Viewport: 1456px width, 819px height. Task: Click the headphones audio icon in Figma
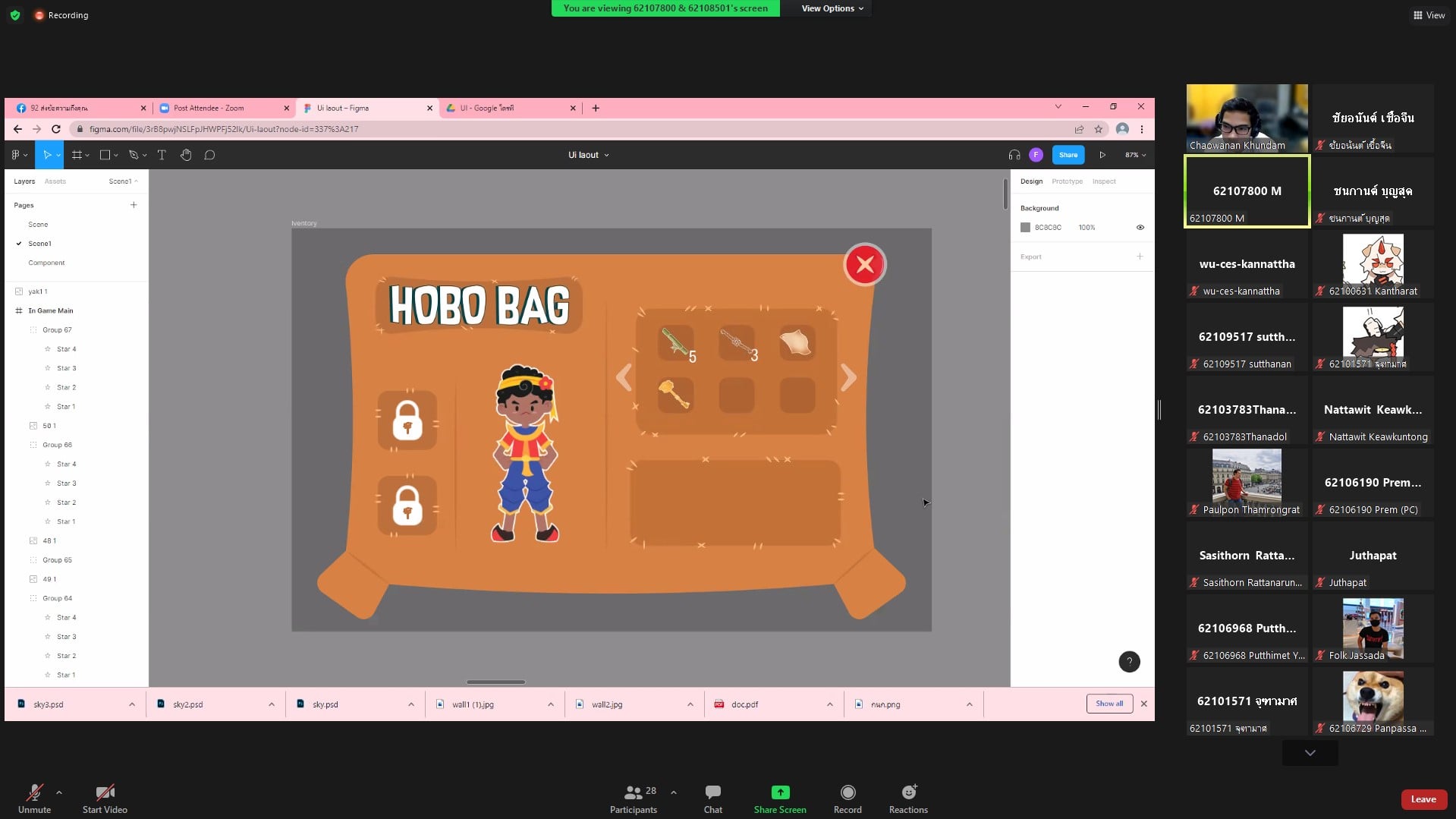[1014, 155]
